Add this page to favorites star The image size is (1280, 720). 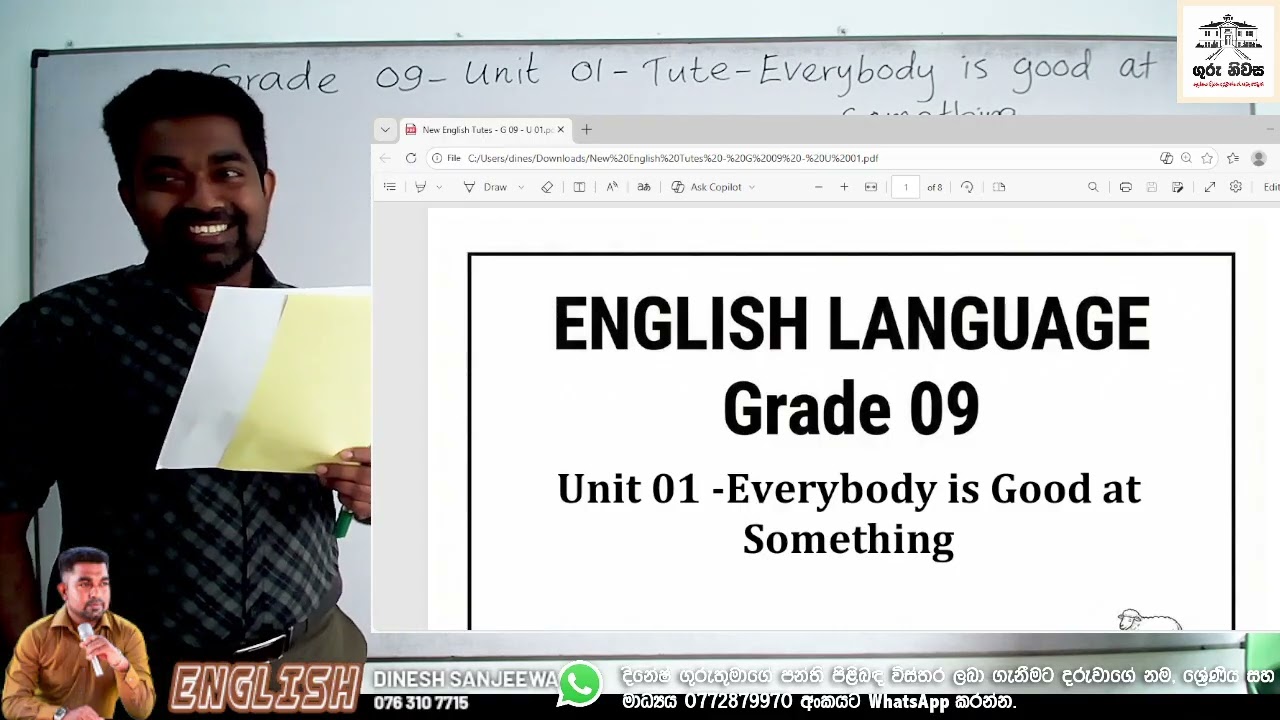pos(1207,158)
